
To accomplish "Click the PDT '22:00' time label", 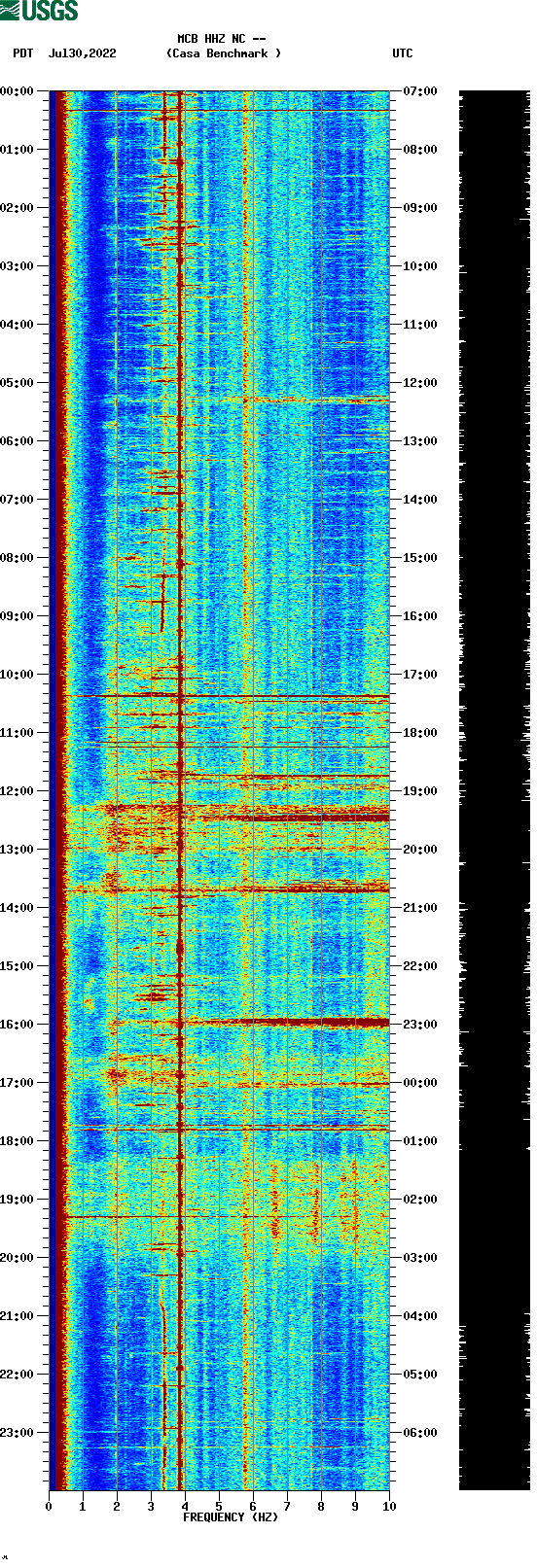I will coord(17,1375).
